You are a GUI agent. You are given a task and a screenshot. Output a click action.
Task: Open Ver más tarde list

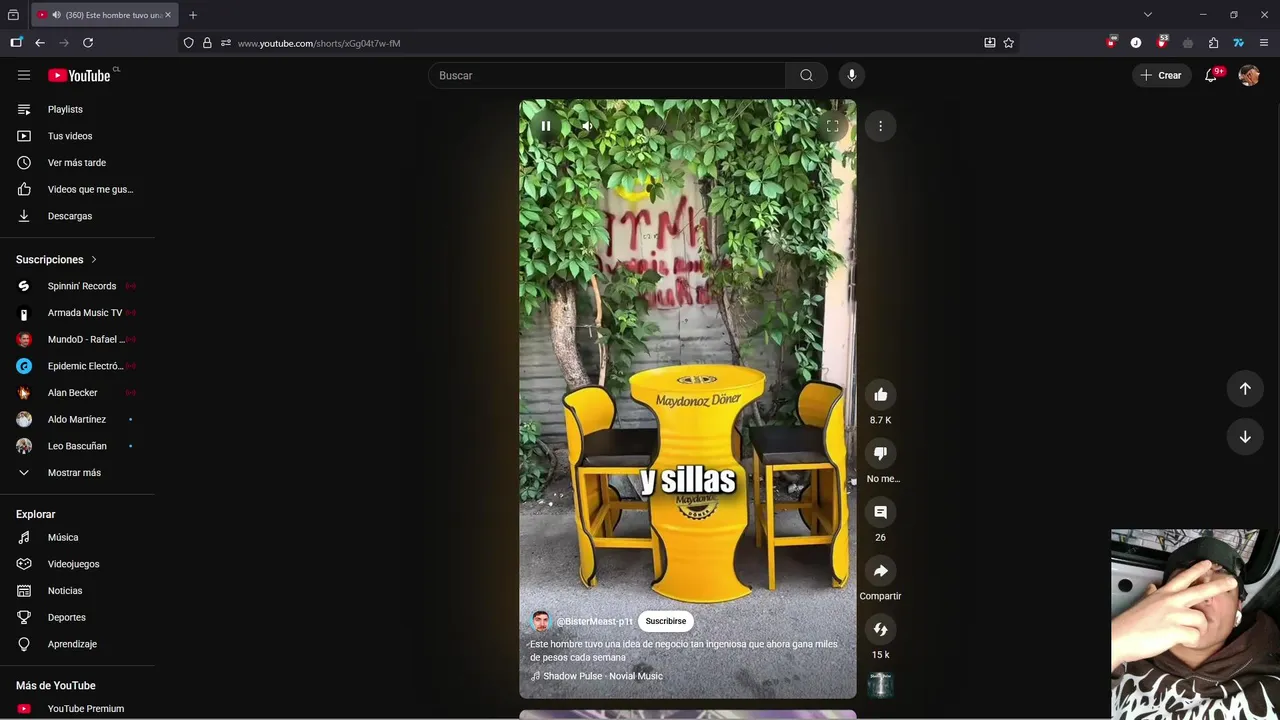(x=78, y=162)
